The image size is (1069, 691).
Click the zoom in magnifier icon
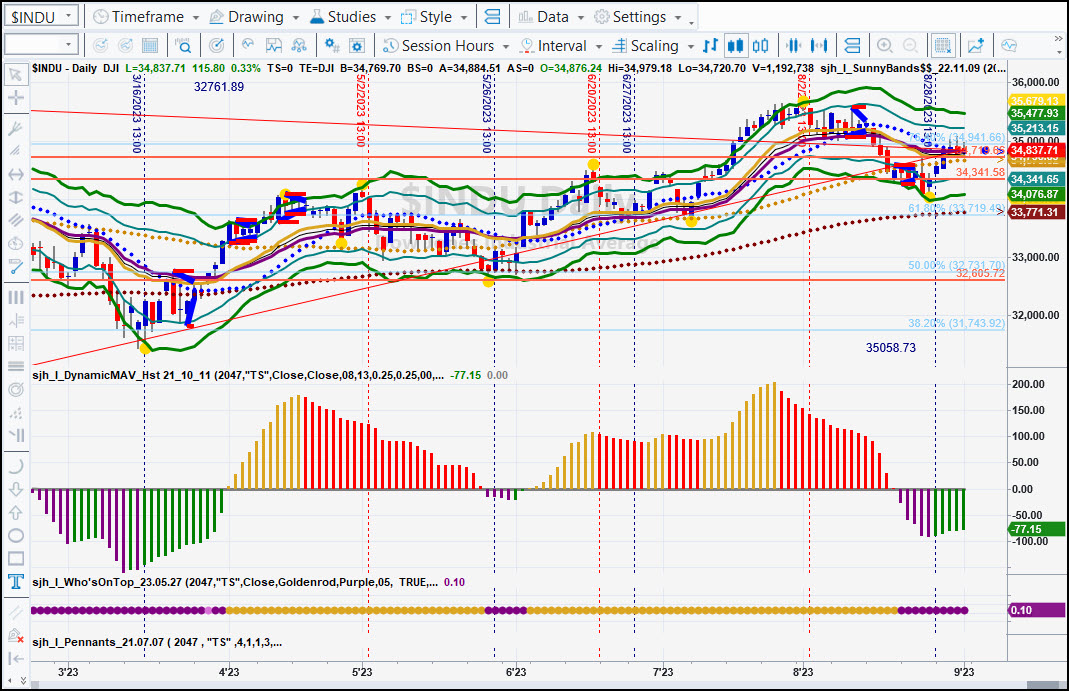point(885,46)
